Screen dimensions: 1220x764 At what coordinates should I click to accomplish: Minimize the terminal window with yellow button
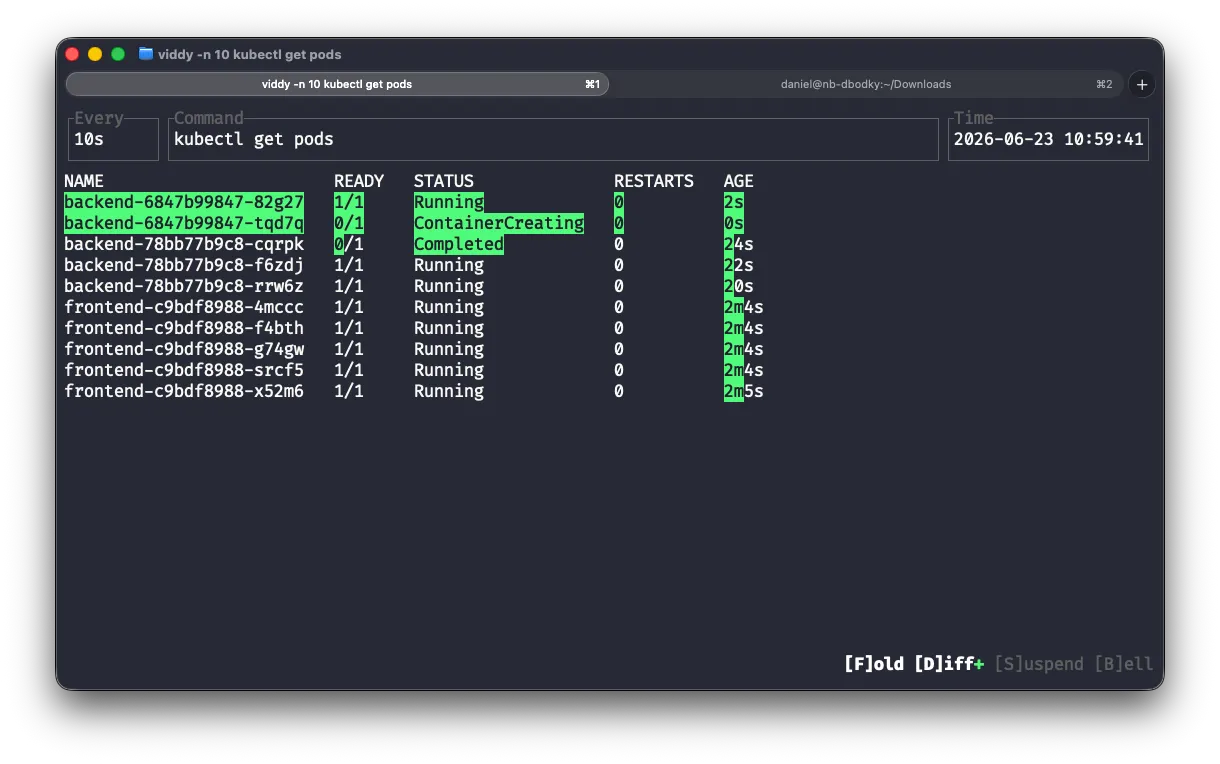pos(95,54)
